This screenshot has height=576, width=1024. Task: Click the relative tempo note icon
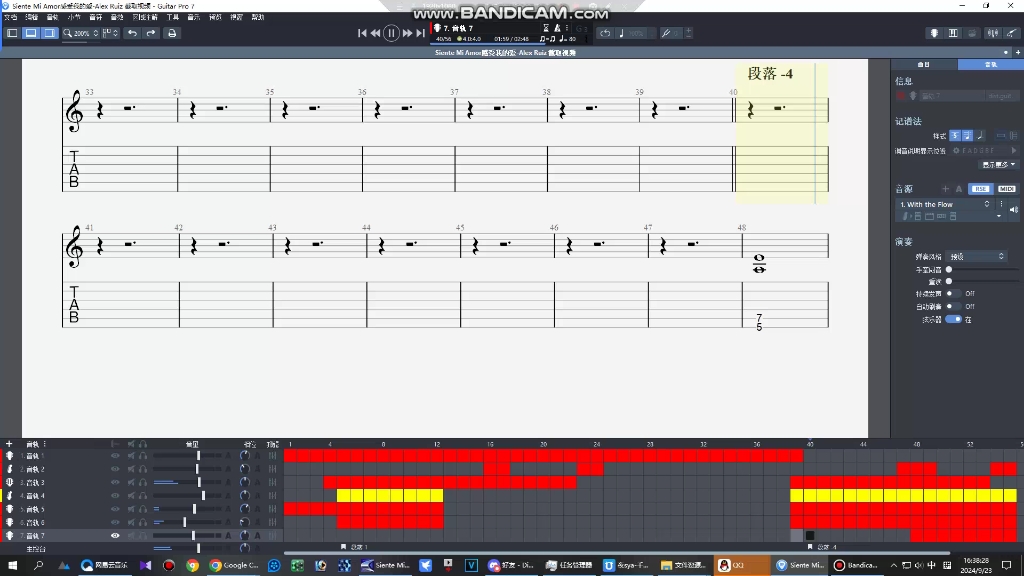(621, 33)
